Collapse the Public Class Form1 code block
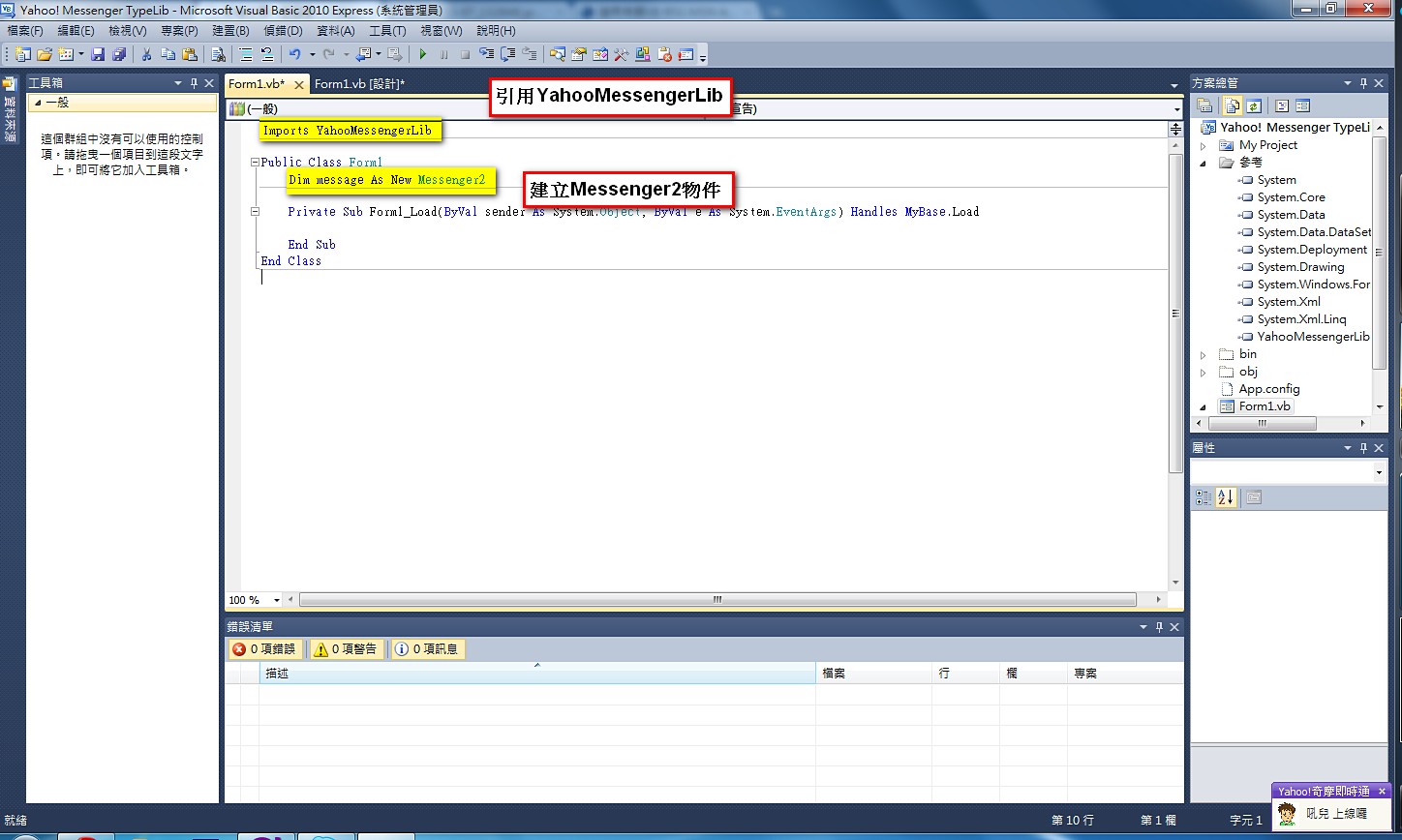 (255, 163)
